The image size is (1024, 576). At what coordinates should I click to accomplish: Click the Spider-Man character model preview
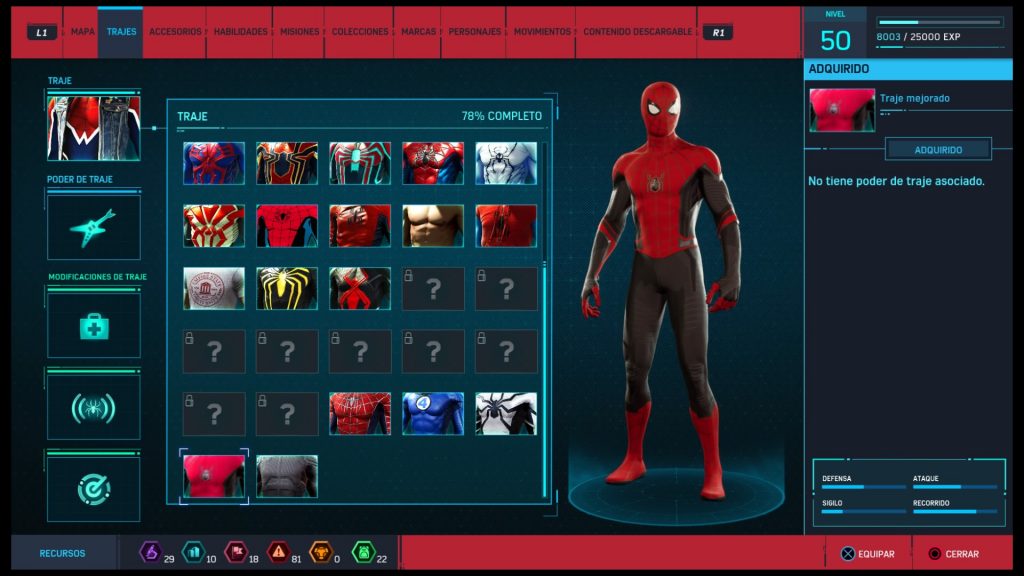665,291
